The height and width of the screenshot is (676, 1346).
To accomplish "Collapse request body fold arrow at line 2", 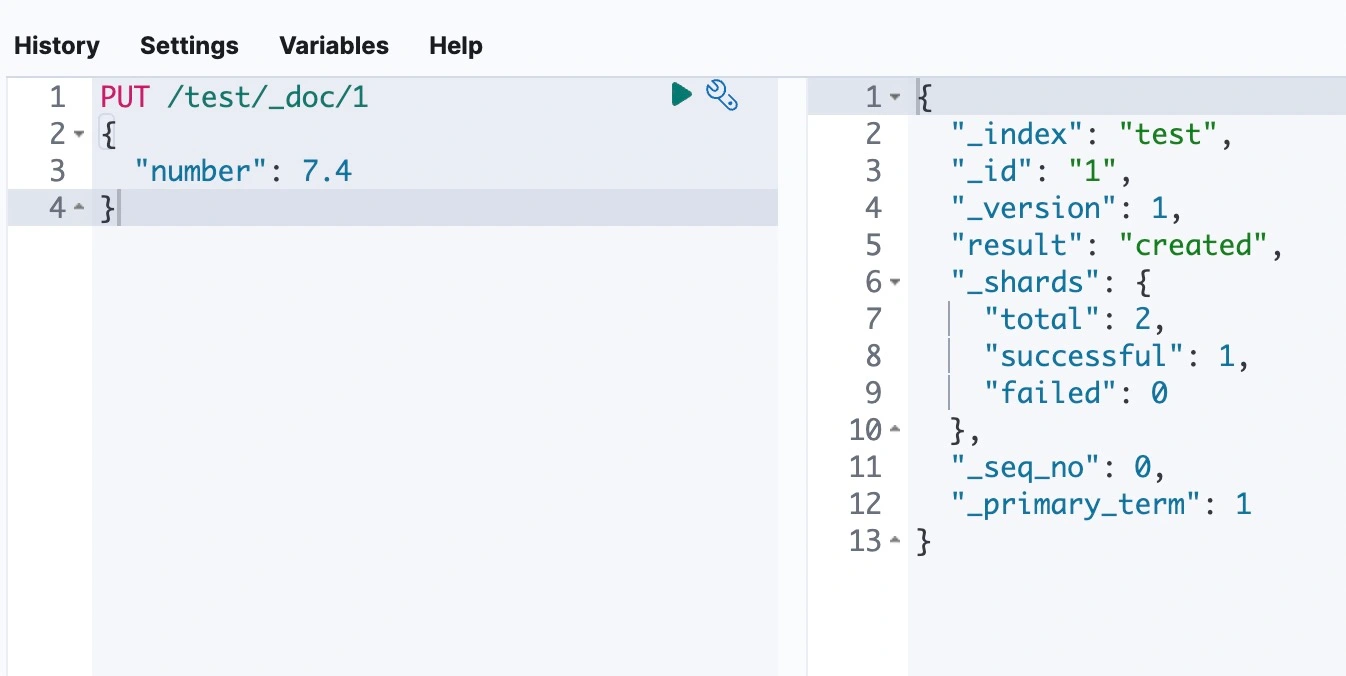I will [x=80, y=134].
